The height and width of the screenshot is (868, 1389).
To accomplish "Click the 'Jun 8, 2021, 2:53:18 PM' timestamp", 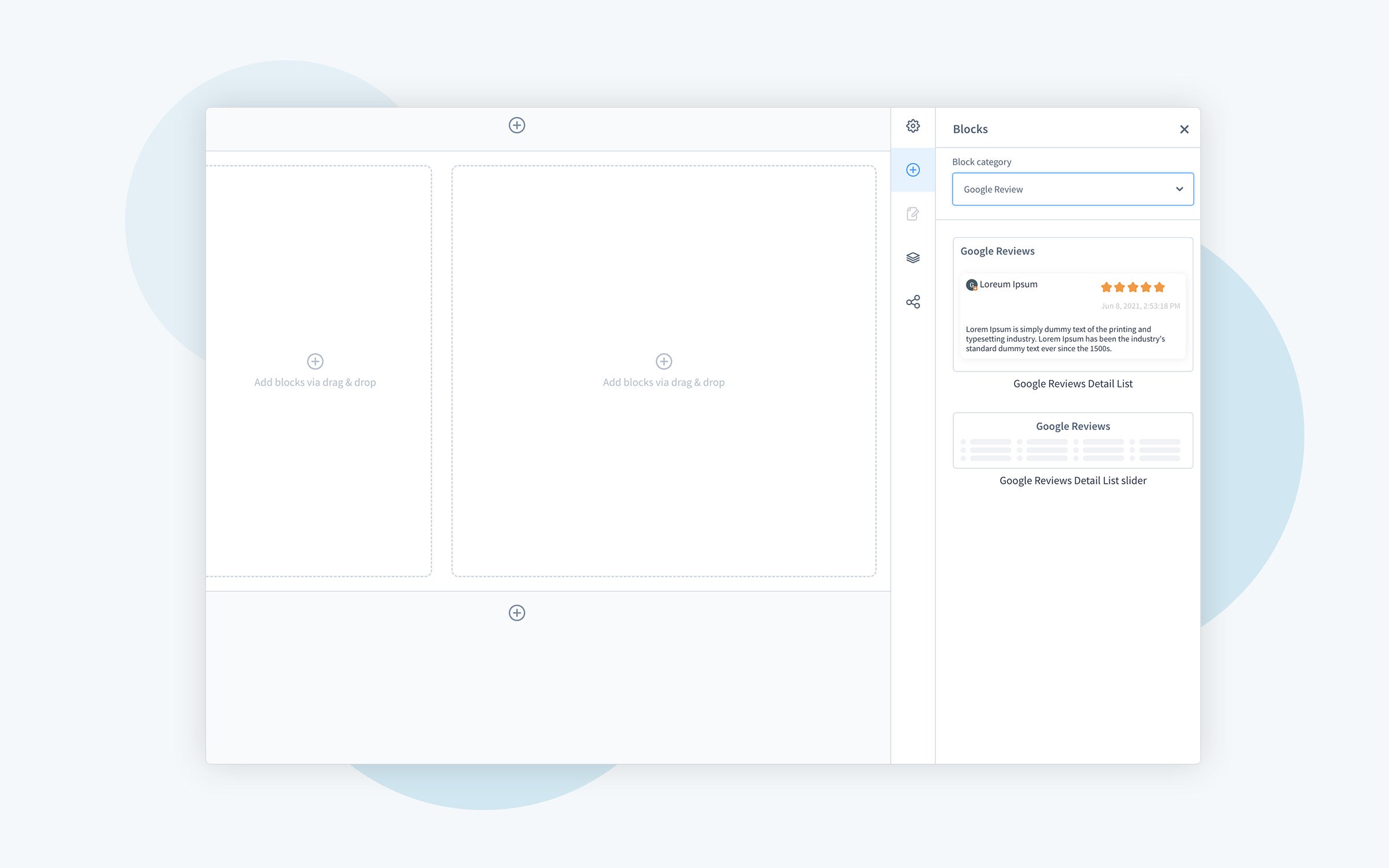I will (1140, 306).
